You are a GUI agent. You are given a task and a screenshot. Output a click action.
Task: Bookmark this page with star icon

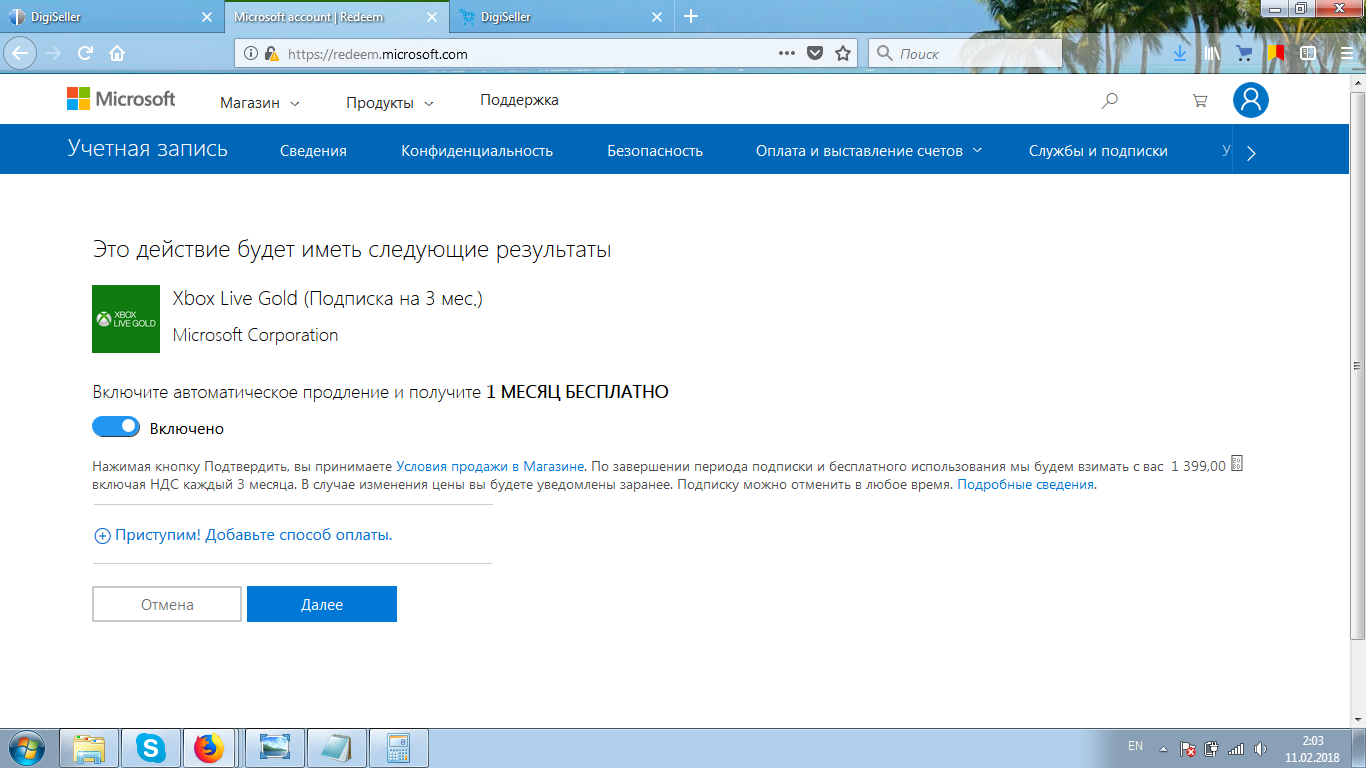point(843,54)
